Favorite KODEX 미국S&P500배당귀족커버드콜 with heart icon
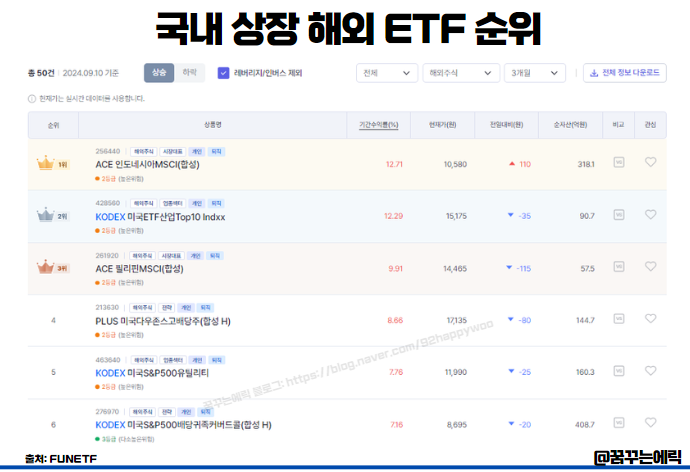Screen dimensions: 690x472 coord(650,422)
